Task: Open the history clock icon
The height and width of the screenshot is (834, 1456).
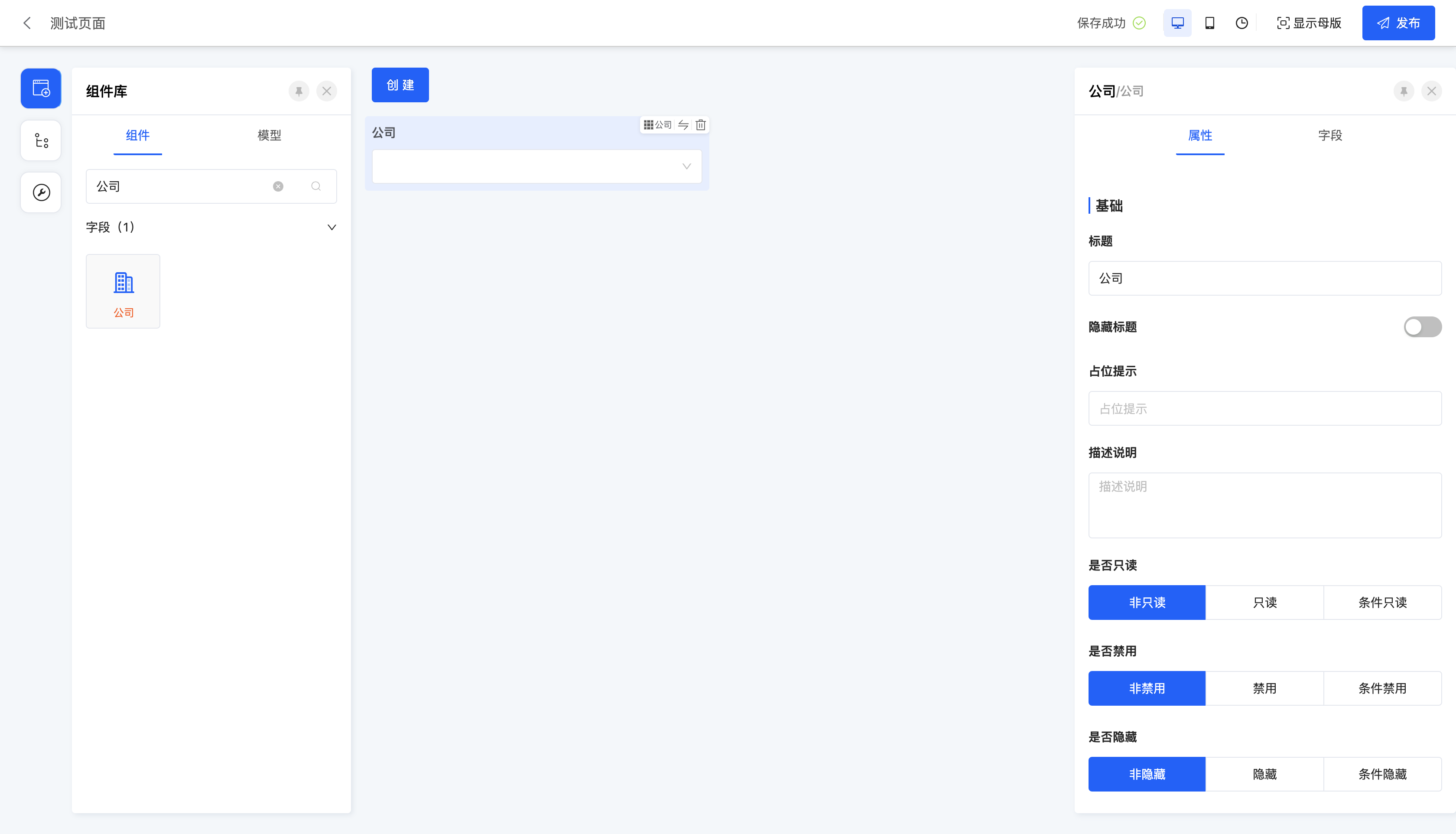Action: [x=1241, y=23]
